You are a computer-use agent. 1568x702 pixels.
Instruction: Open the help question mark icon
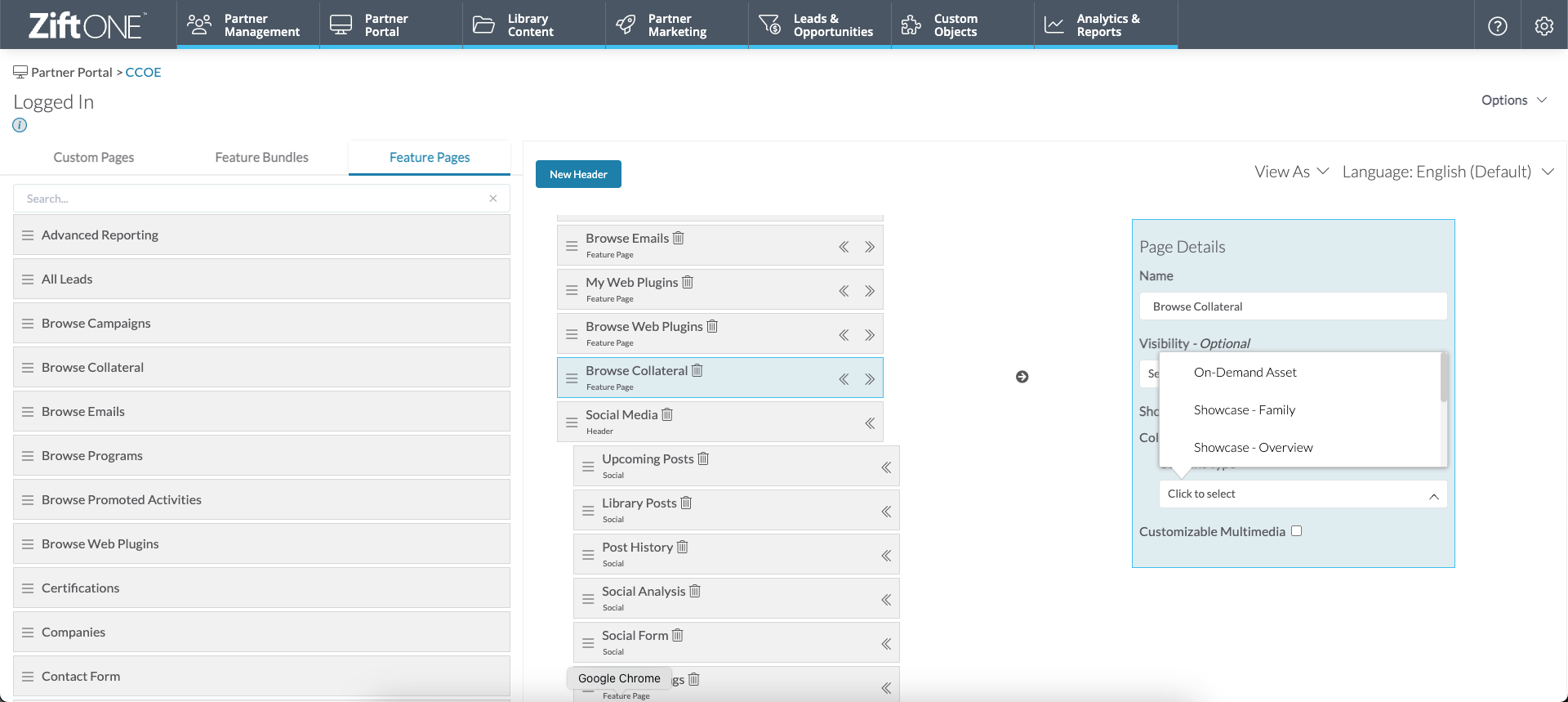(x=1498, y=25)
